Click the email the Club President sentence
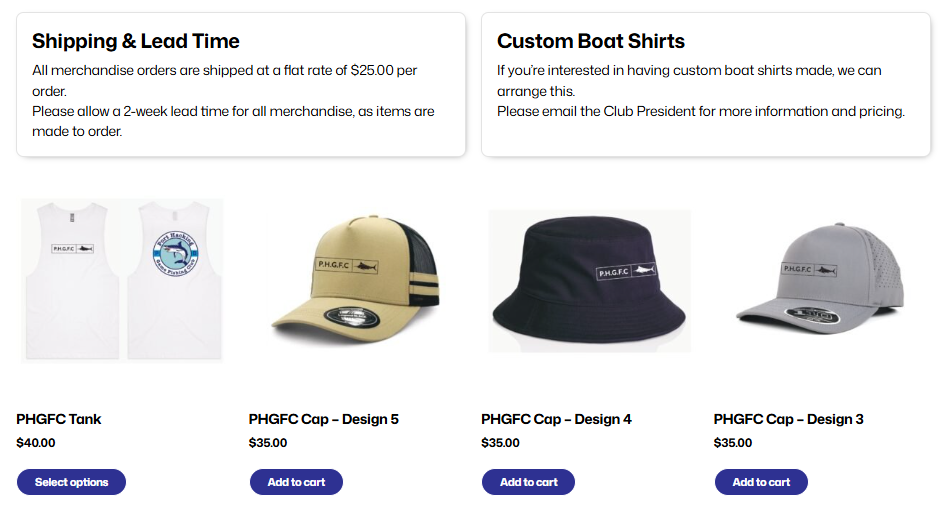 pos(700,111)
